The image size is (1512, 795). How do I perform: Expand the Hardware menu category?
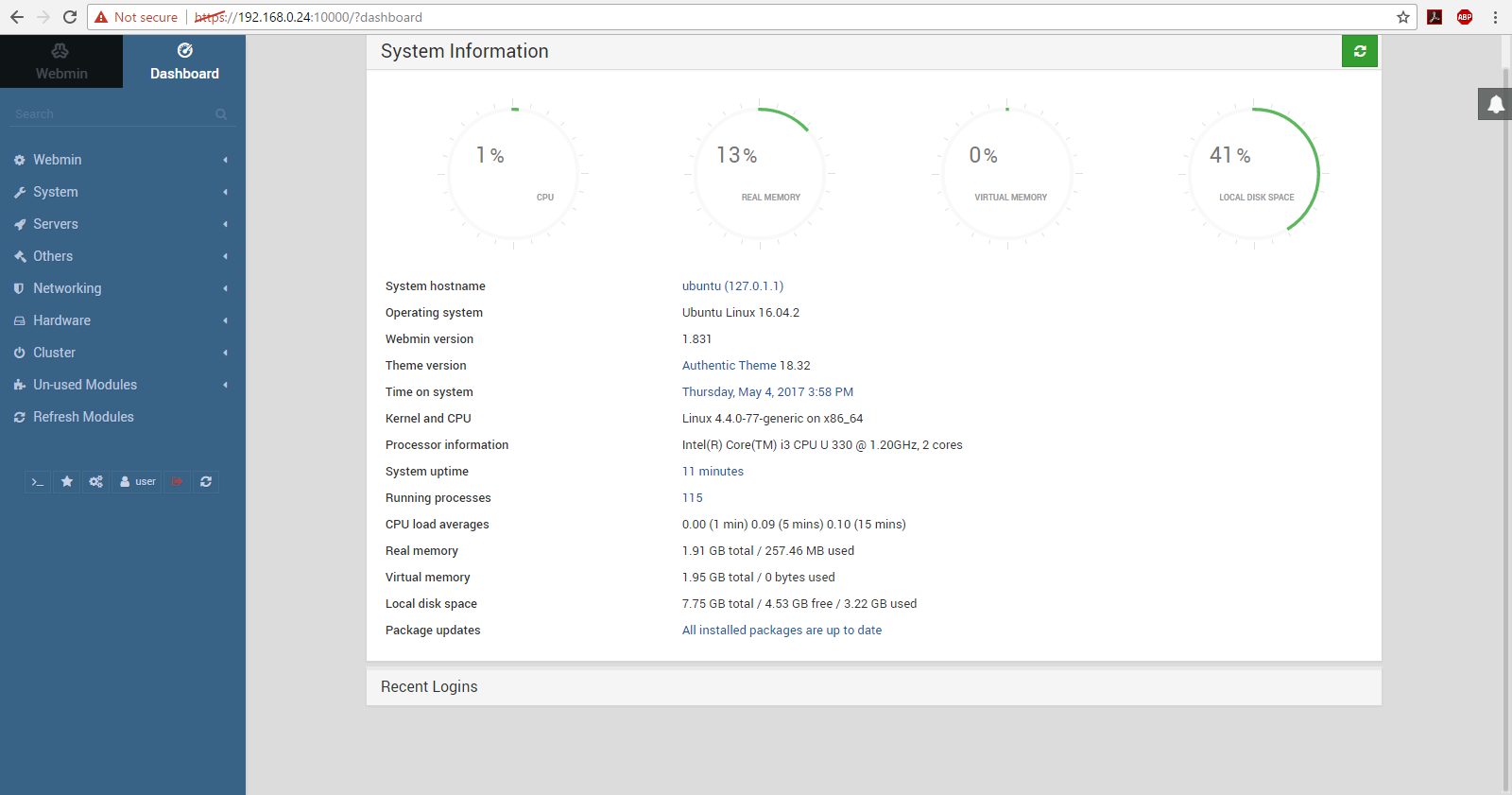(x=61, y=320)
